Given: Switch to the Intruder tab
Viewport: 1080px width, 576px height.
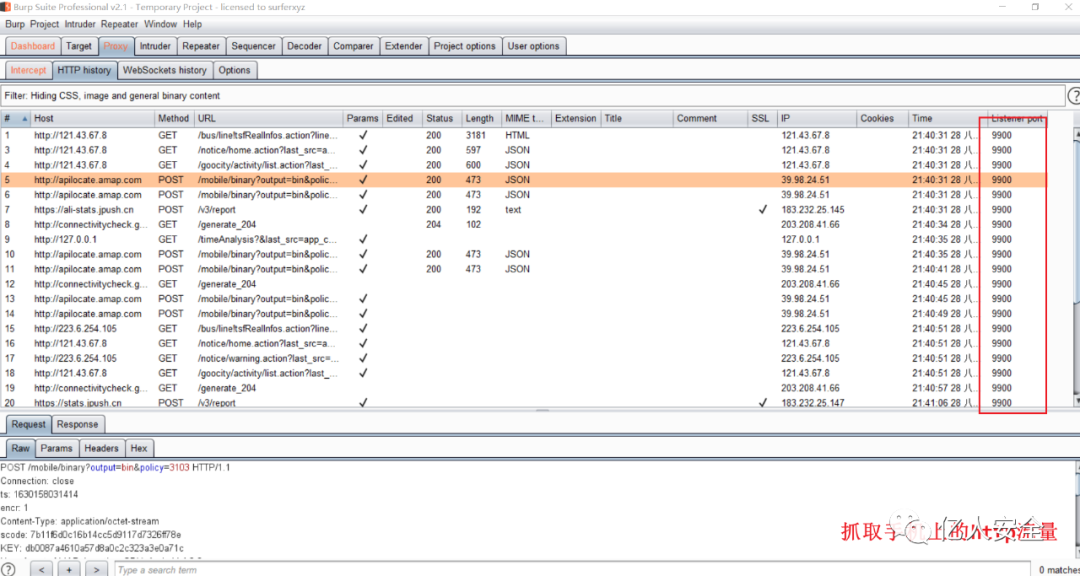Looking at the screenshot, I should coord(155,46).
